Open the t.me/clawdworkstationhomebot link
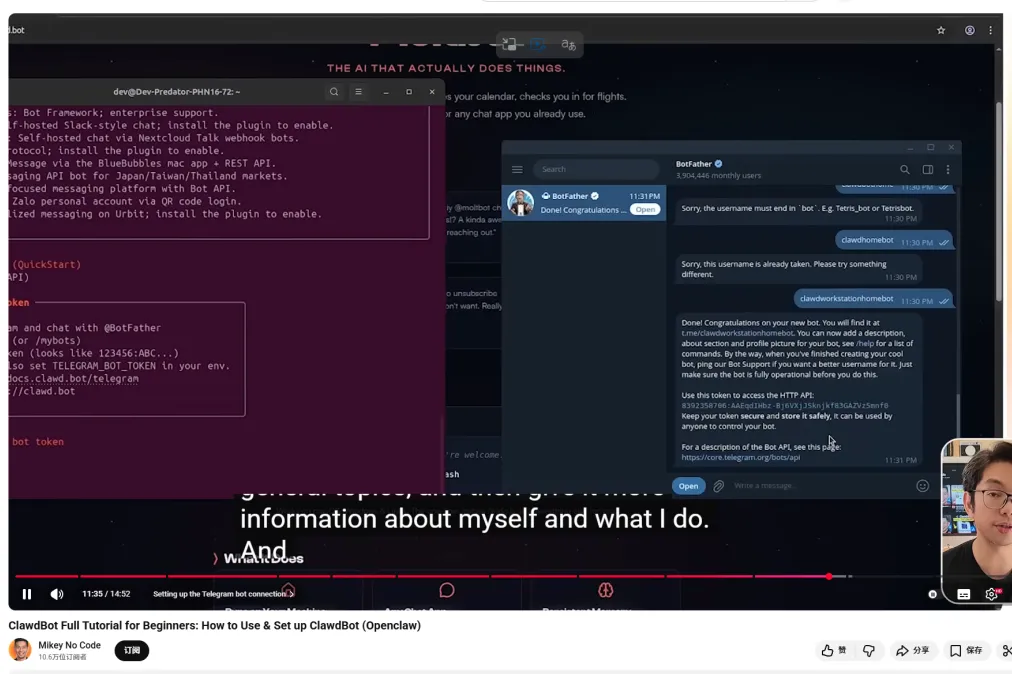1012x674 pixels. 737,333
